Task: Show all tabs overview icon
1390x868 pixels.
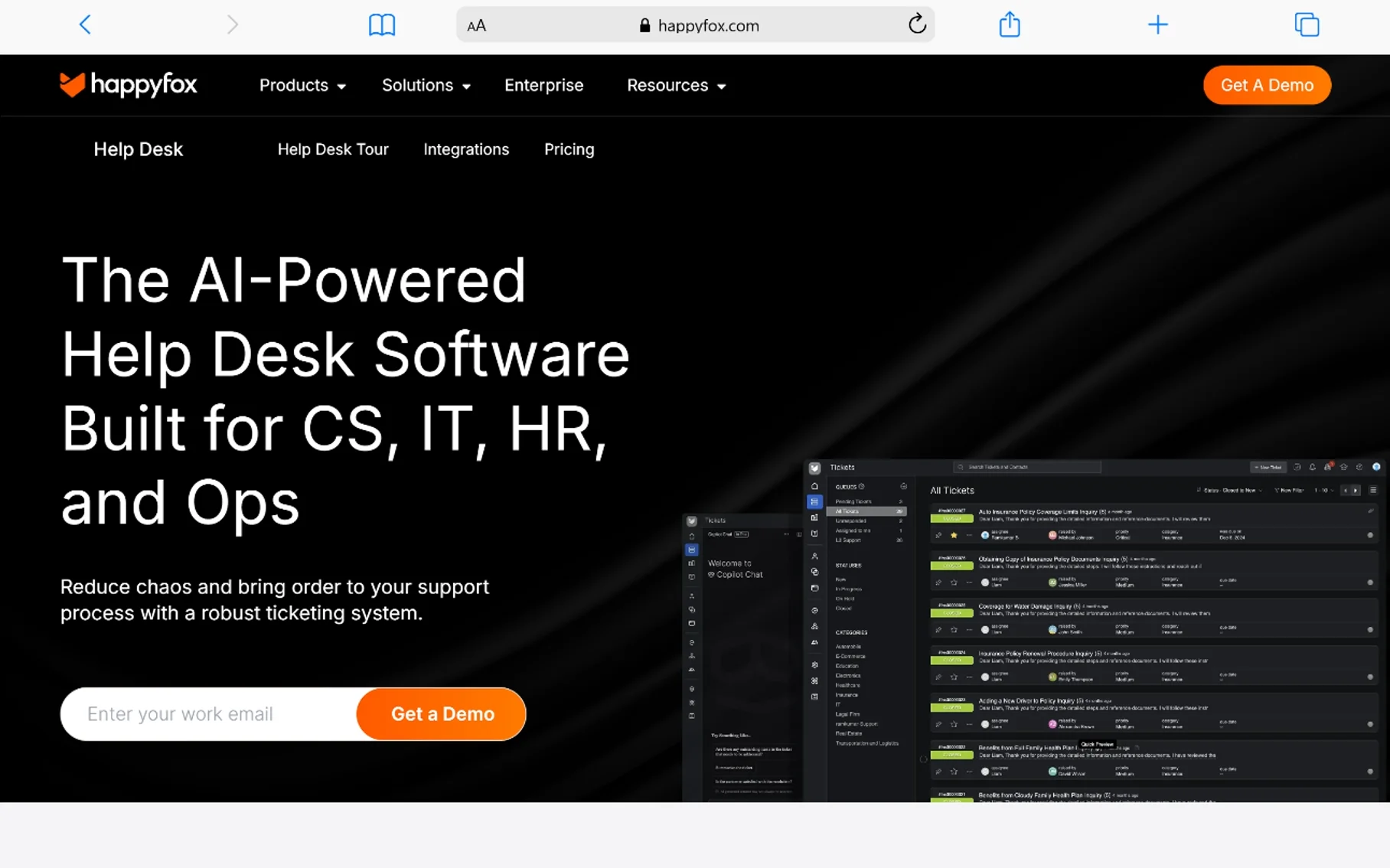Action: tap(1307, 24)
